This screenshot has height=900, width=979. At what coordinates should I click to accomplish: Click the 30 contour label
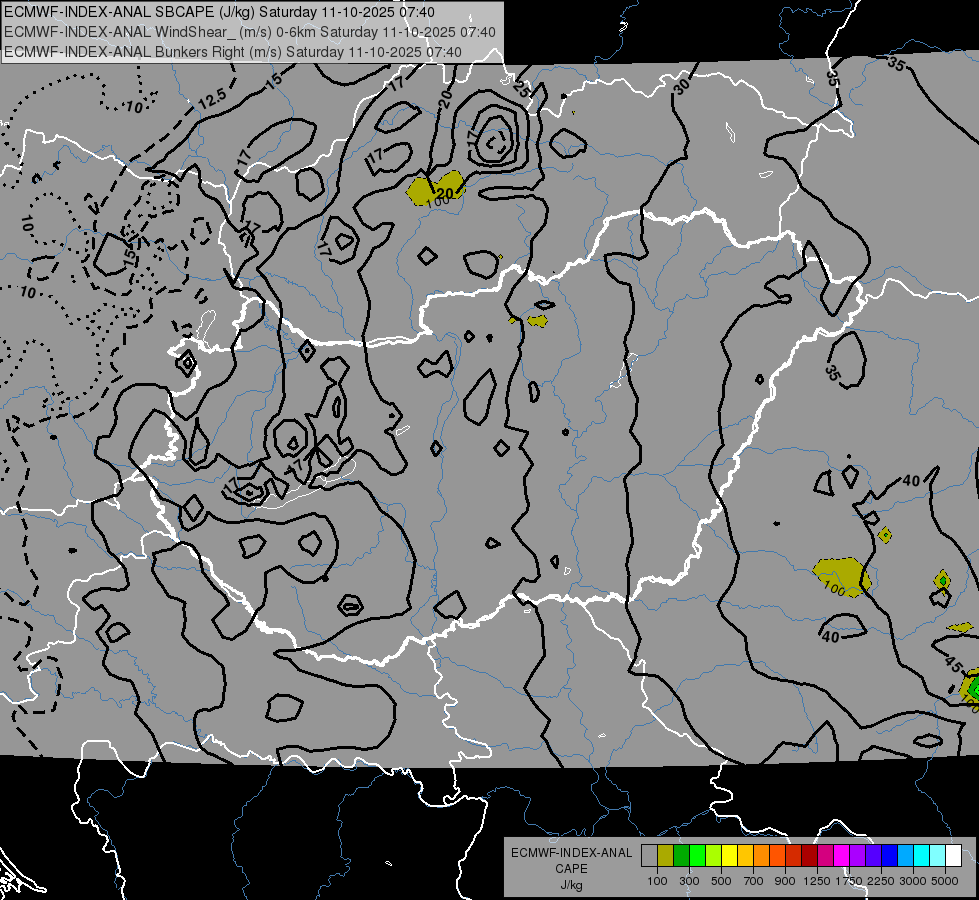(682, 86)
